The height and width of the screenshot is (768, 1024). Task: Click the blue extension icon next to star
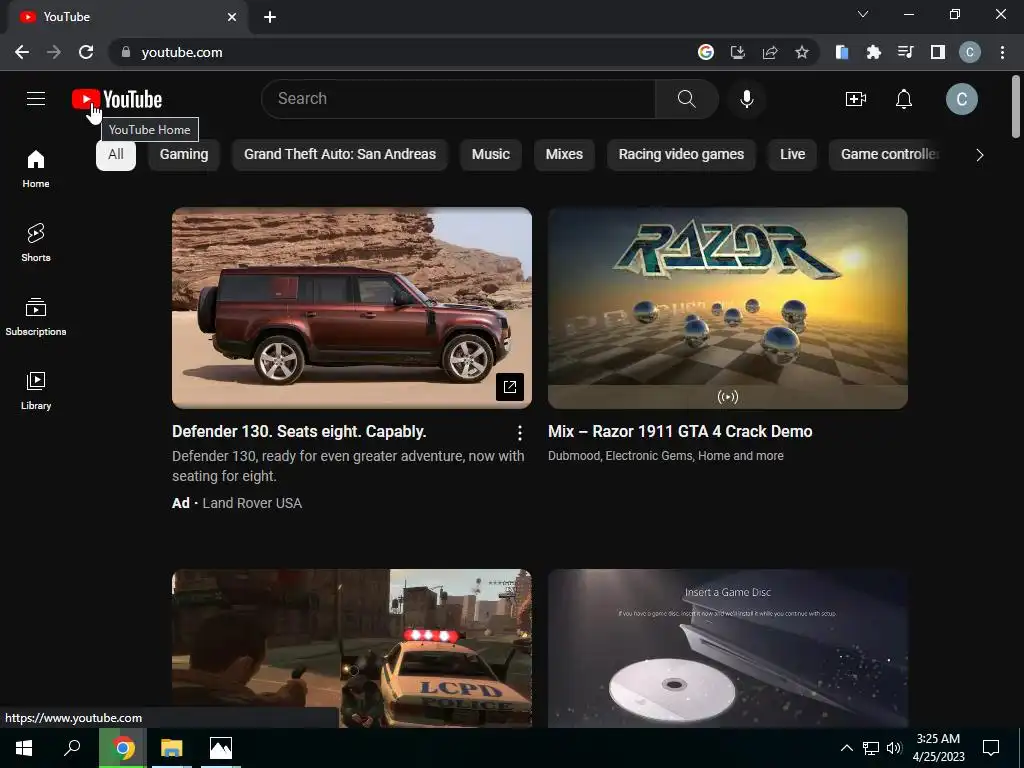coord(842,52)
